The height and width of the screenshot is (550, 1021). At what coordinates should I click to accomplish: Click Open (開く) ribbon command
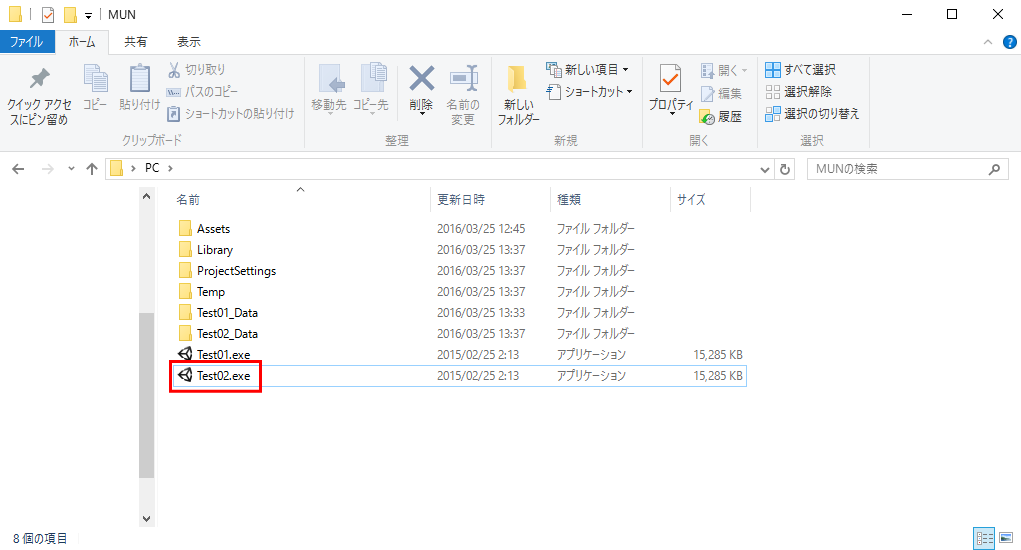pyautogui.click(x=723, y=70)
